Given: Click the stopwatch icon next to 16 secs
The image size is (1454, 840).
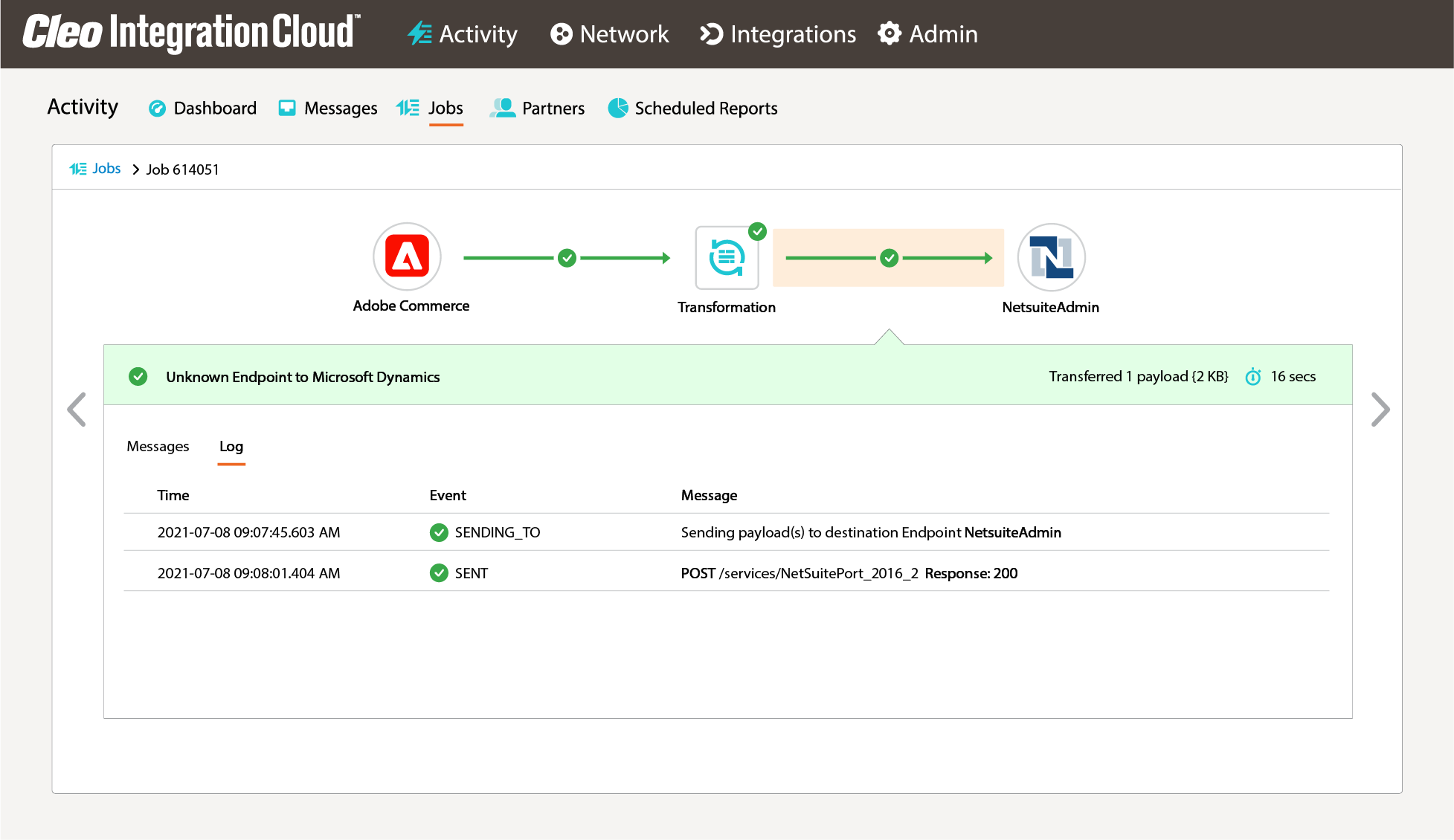Looking at the screenshot, I should (x=1253, y=377).
